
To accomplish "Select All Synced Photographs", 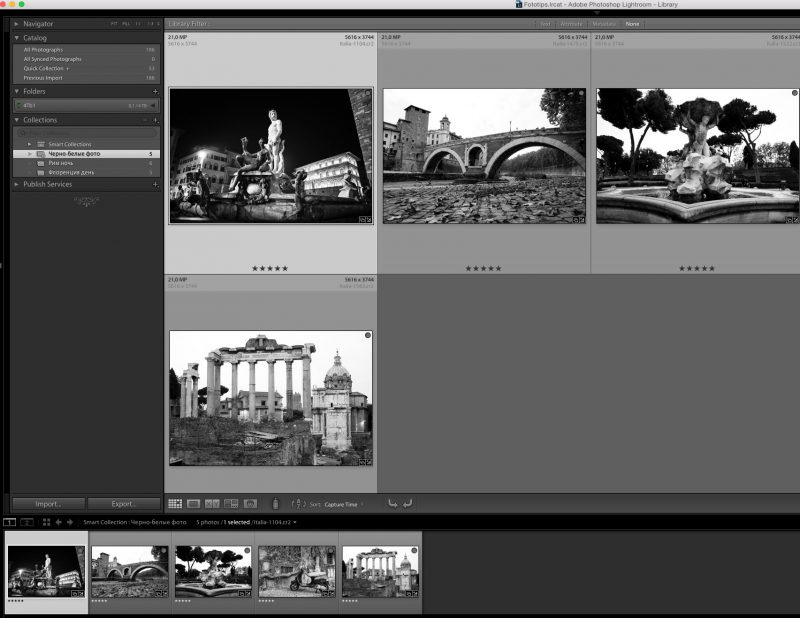I will [x=86, y=59].
